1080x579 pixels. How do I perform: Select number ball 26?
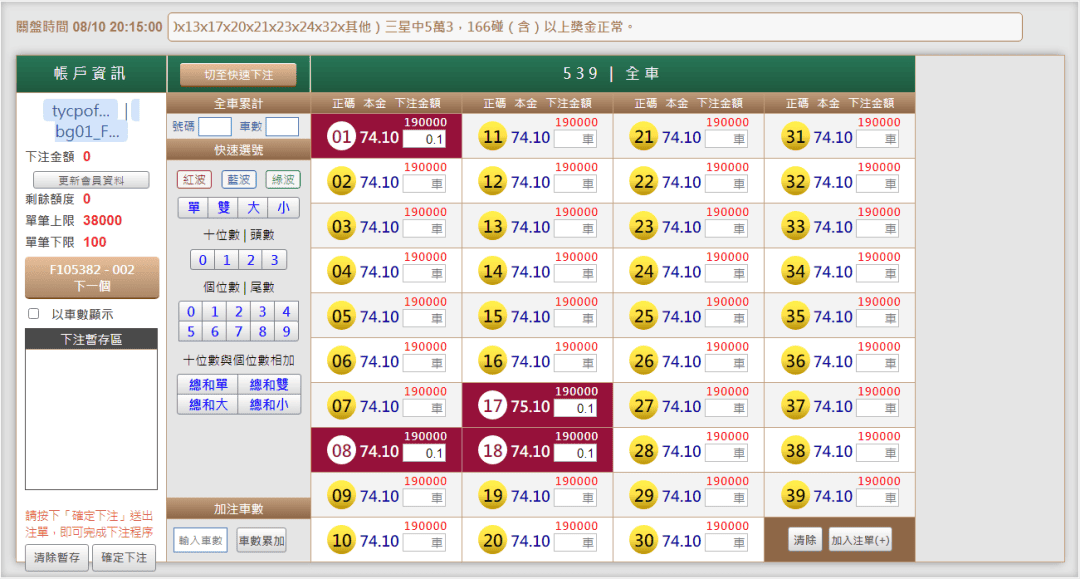643,361
